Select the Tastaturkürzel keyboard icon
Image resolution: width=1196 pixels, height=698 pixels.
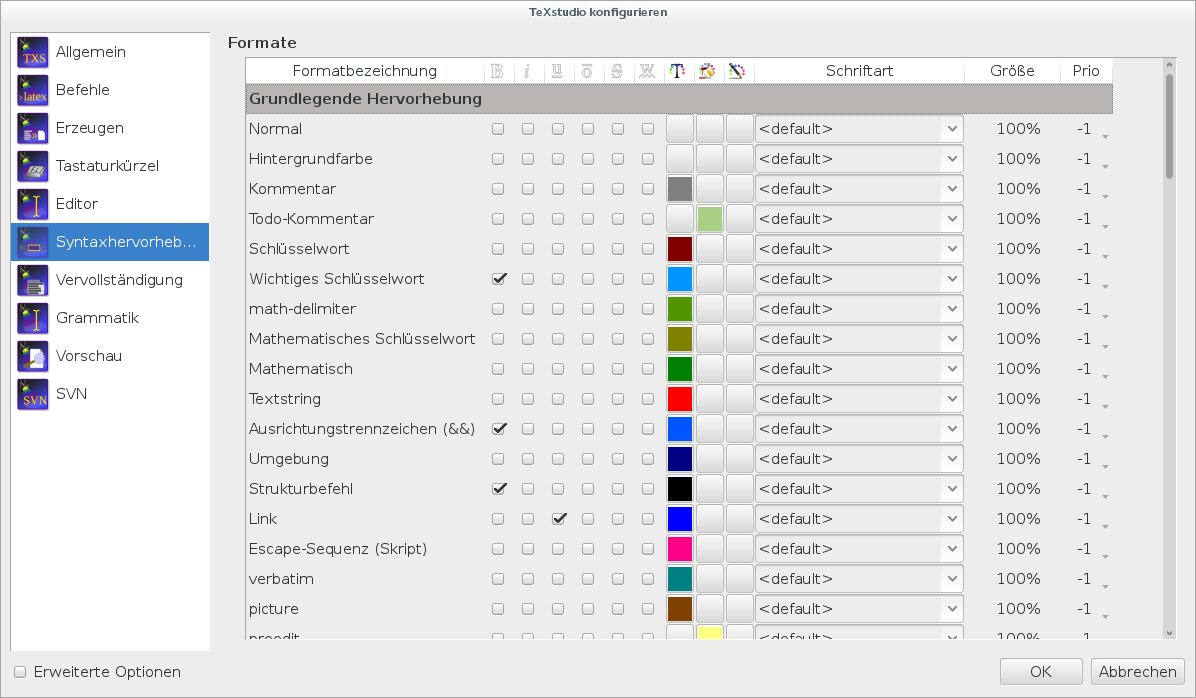pyautogui.click(x=33, y=166)
